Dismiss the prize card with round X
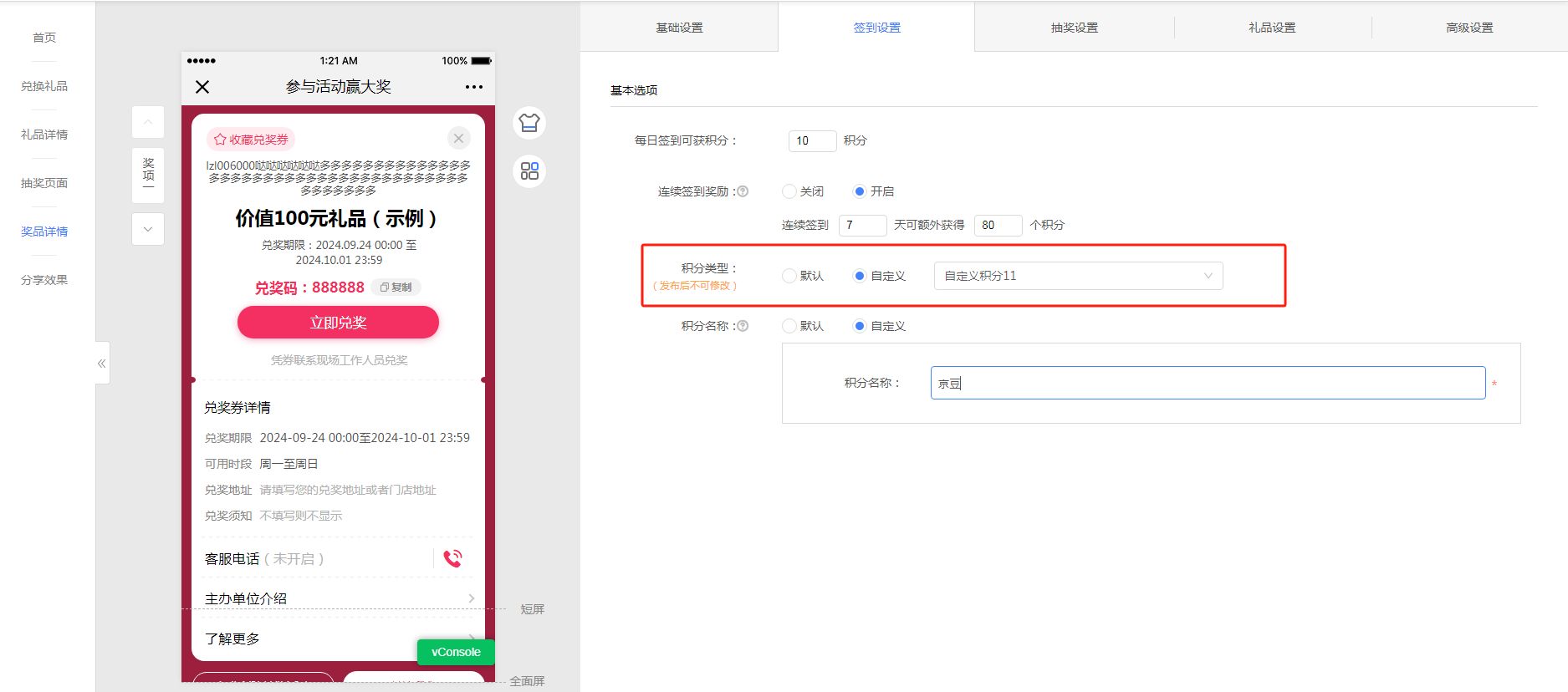Image resolution: width=1568 pixels, height=692 pixels. tap(458, 139)
